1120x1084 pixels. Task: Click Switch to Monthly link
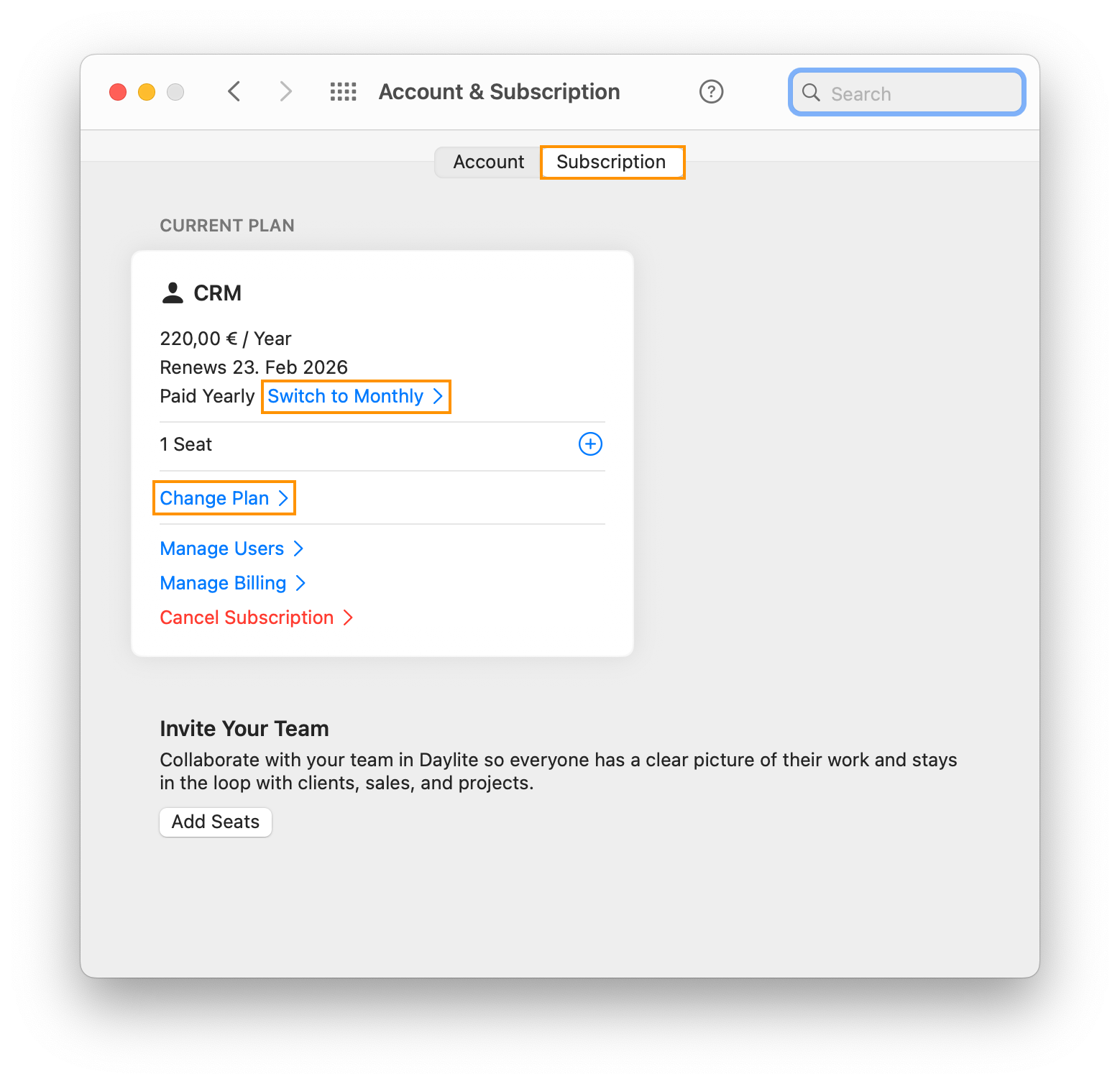[x=355, y=396]
